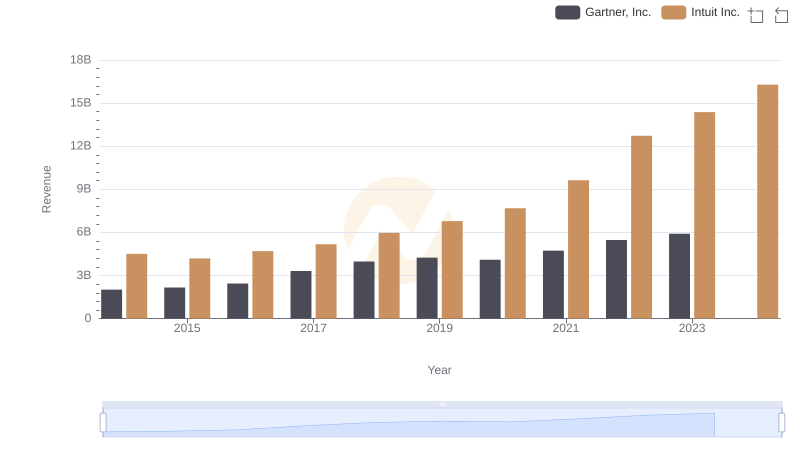Click the Intuit bar for 2022
Image resolution: width=800 pixels, height=461 pixels.
tap(641, 227)
